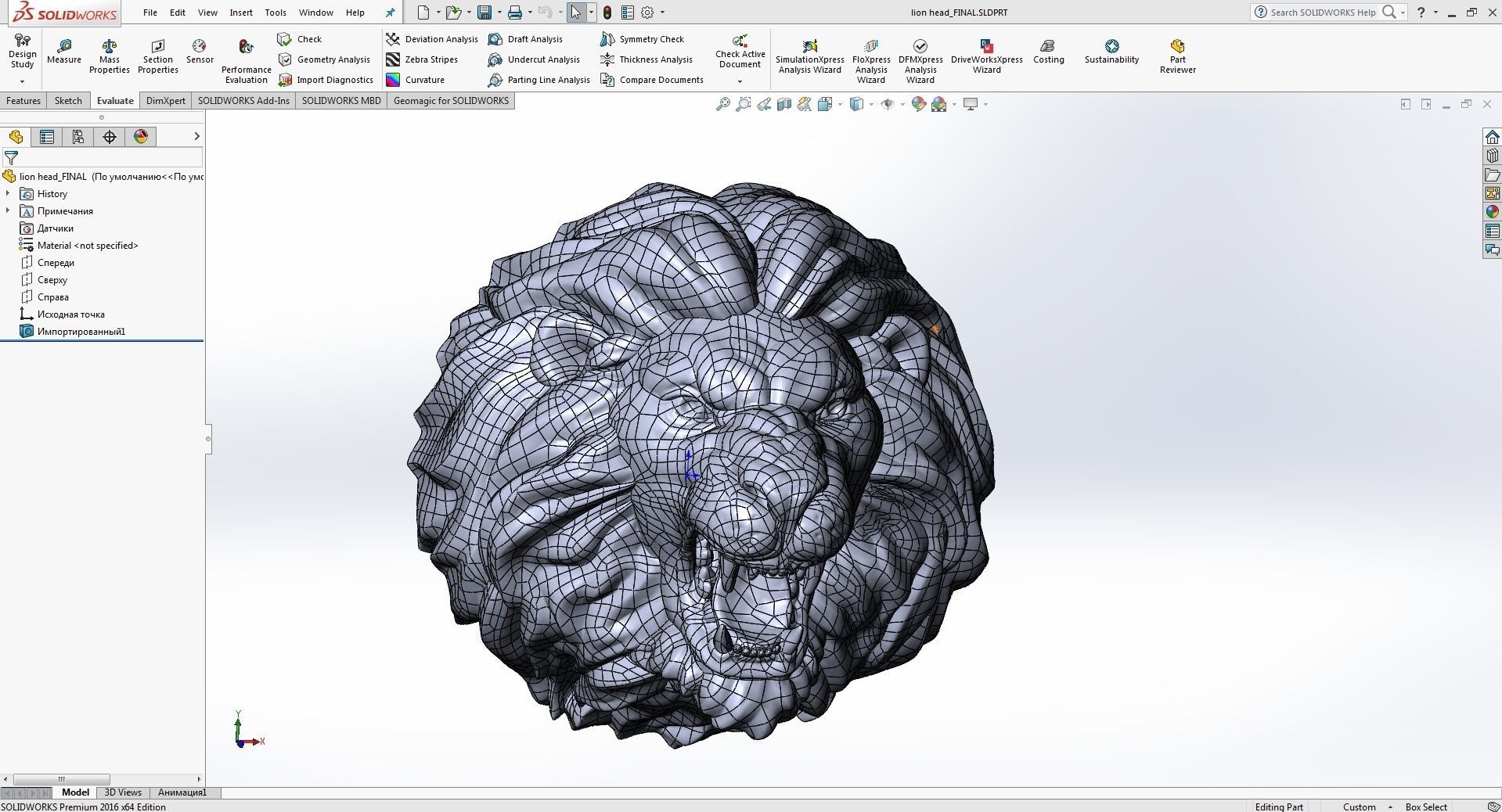The height and width of the screenshot is (812, 1502).
Task: Click Edit Appearance icon in view toolbar
Action: tap(919, 104)
